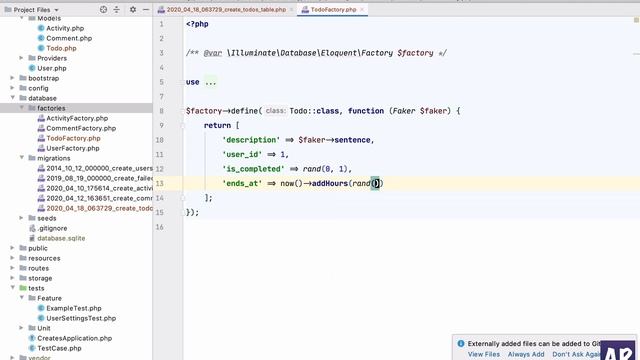Image resolution: width=640 pixels, height=360 pixels.
Task: Click the View Files notification link
Action: coord(484,354)
